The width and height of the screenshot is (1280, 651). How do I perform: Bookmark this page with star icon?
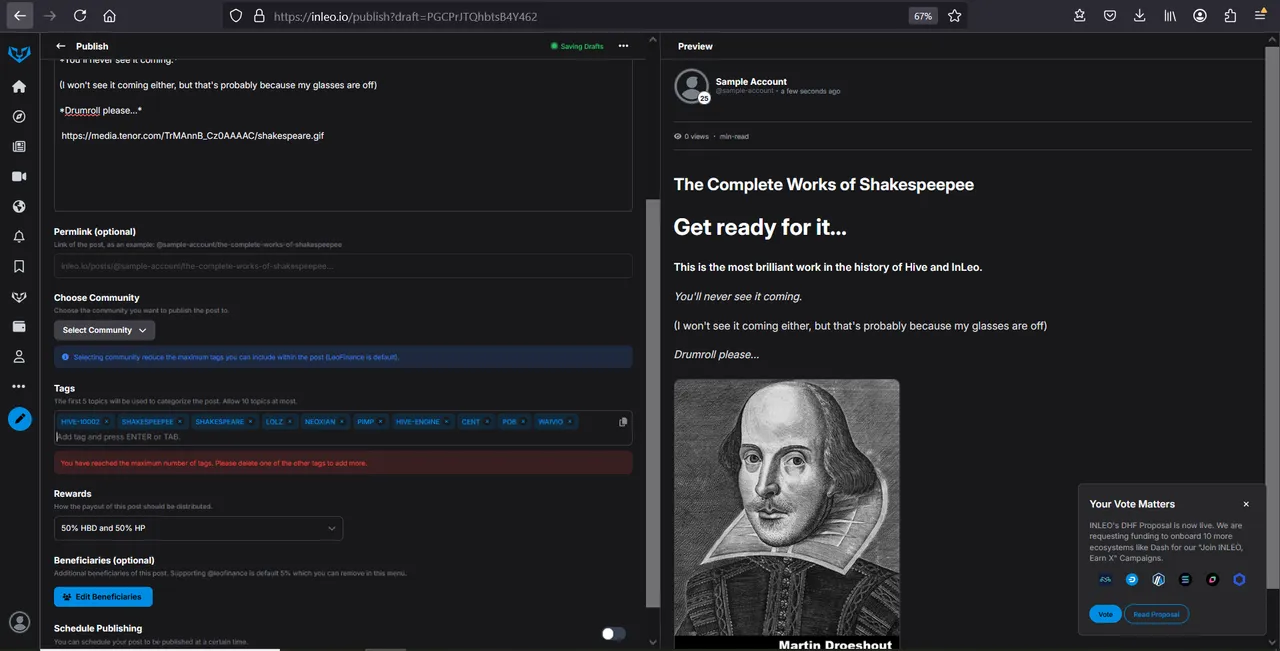[x=954, y=16]
